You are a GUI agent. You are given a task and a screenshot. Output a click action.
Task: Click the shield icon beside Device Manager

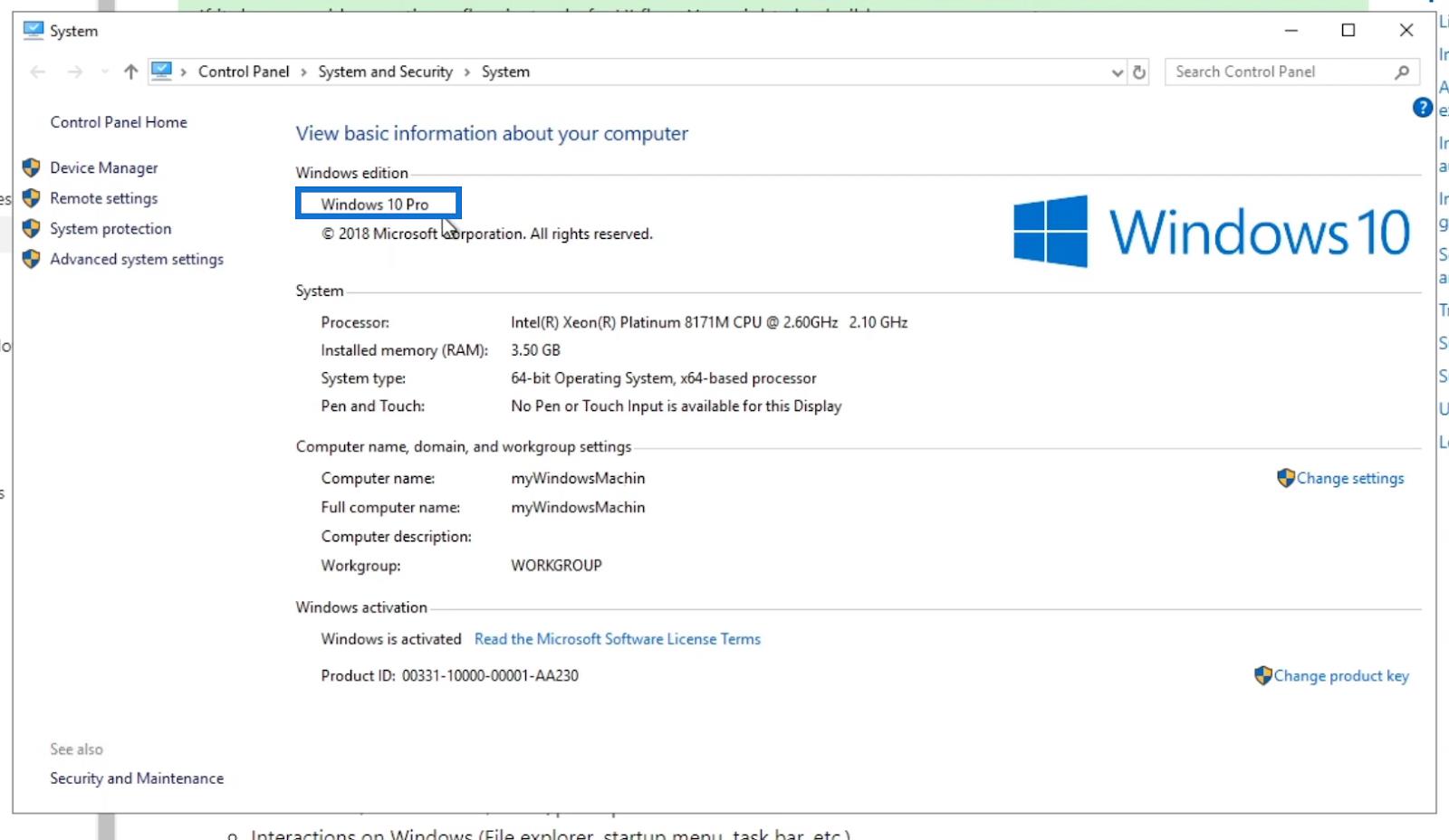[32, 167]
